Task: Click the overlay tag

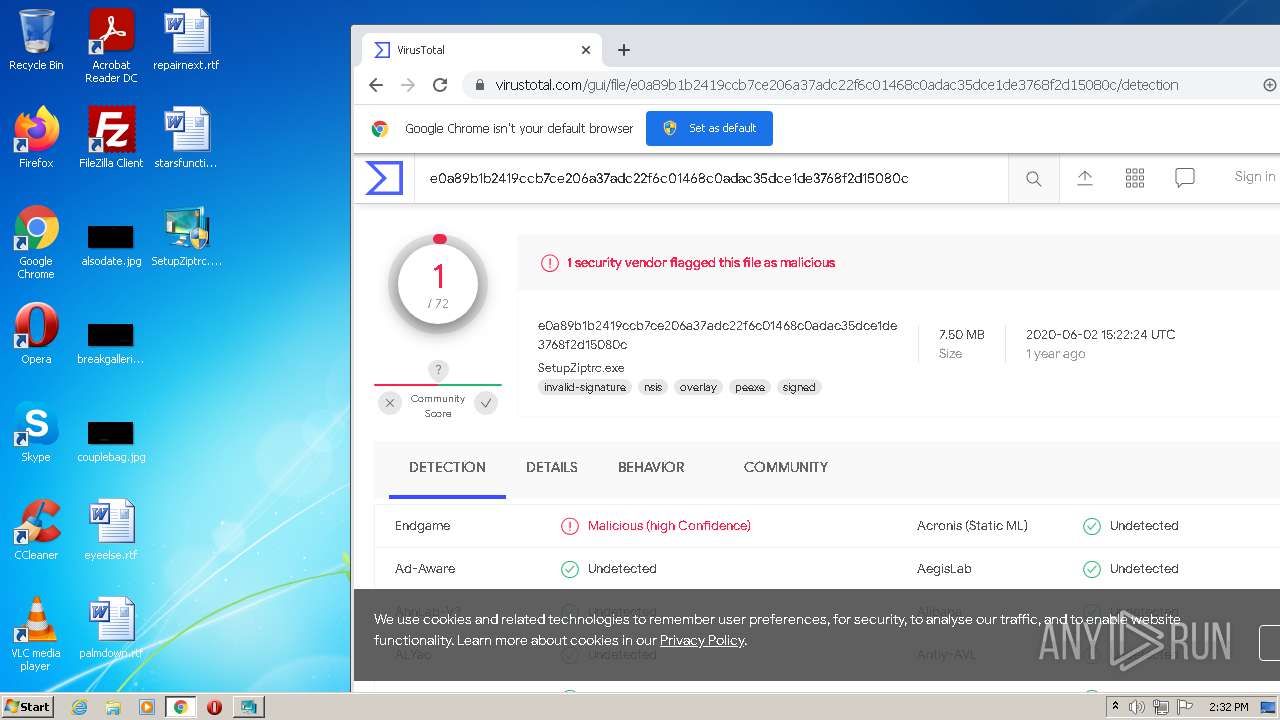Action: 698,387
